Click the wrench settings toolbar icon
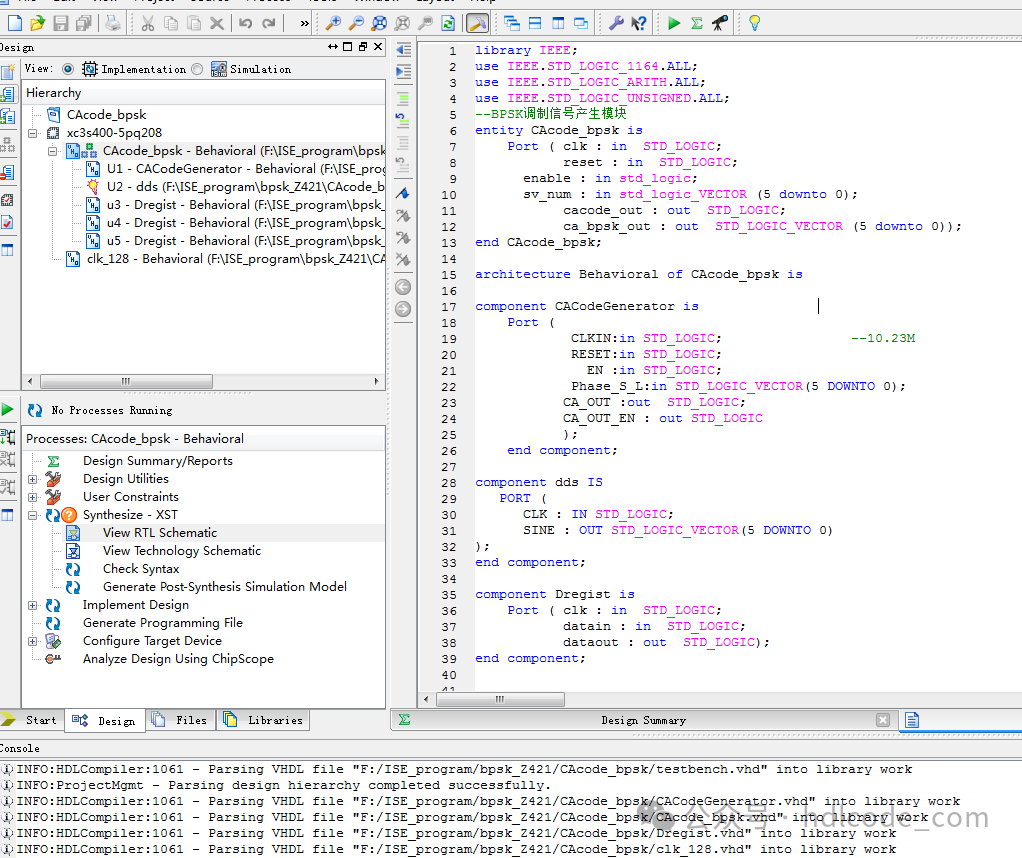The height and width of the screenshot is (858, 1022). click(x=616, y=22)
